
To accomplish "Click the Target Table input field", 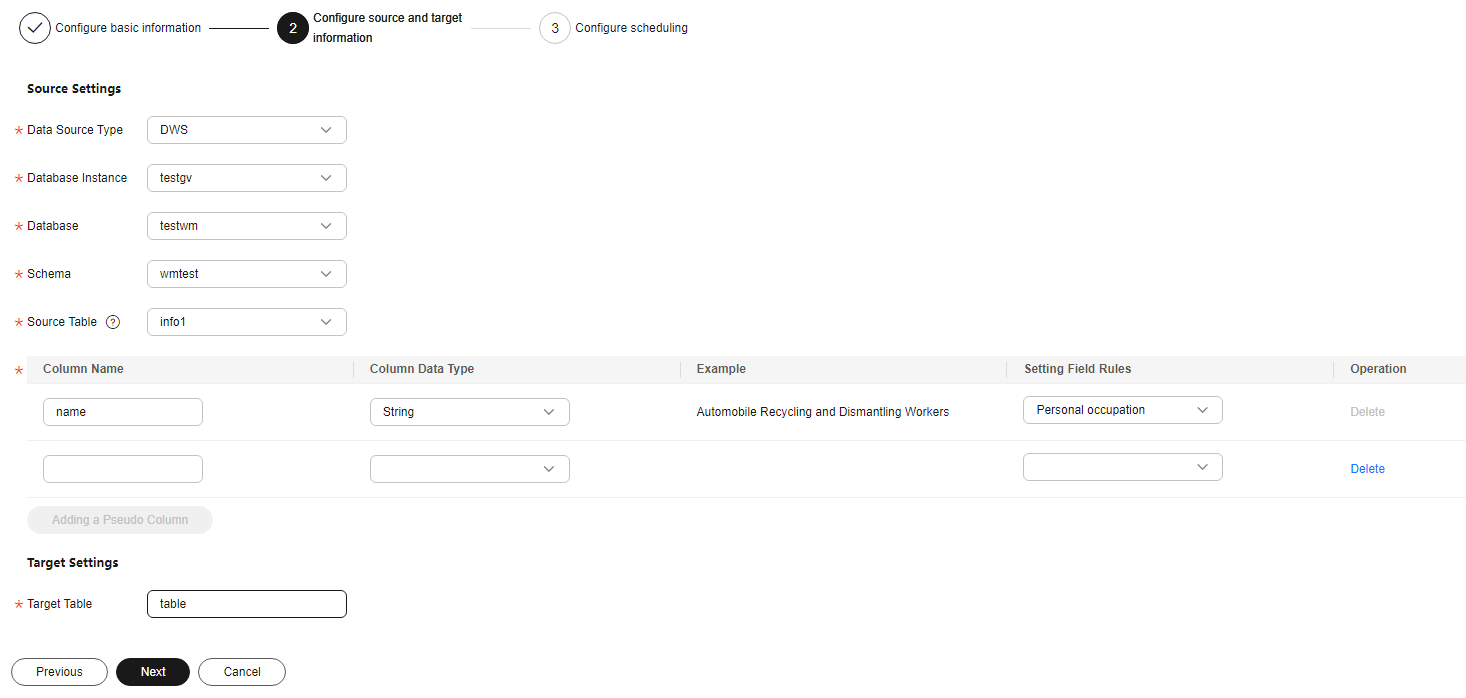I will tap(246, 604).
